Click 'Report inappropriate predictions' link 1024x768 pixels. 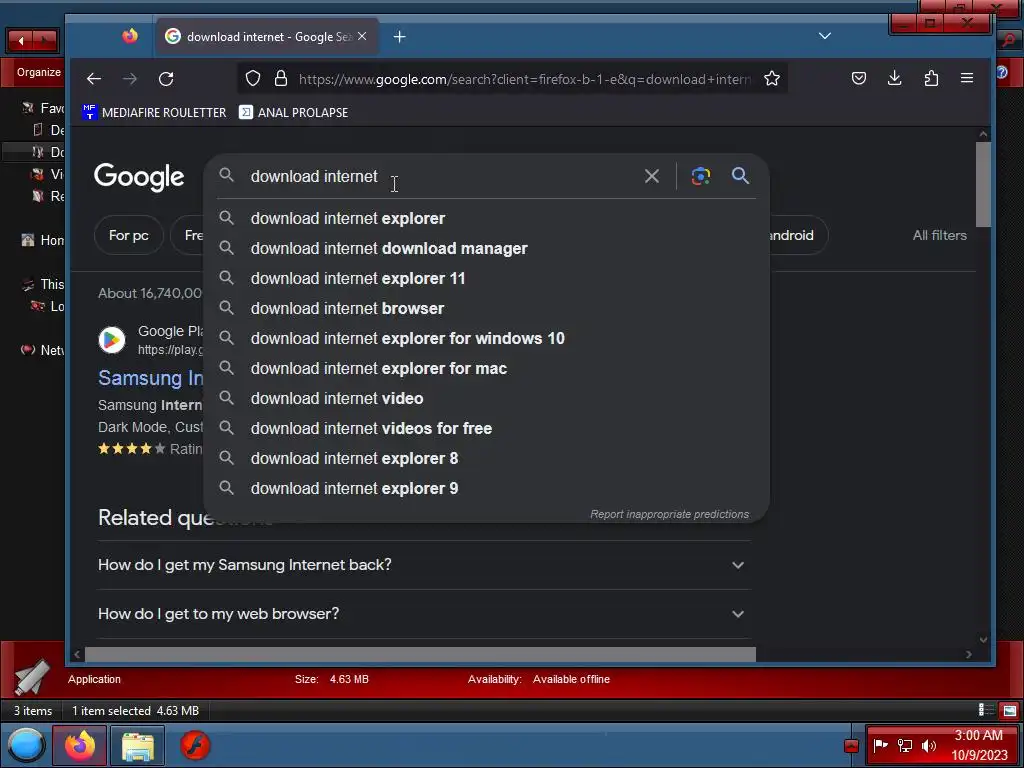point(669,514)
